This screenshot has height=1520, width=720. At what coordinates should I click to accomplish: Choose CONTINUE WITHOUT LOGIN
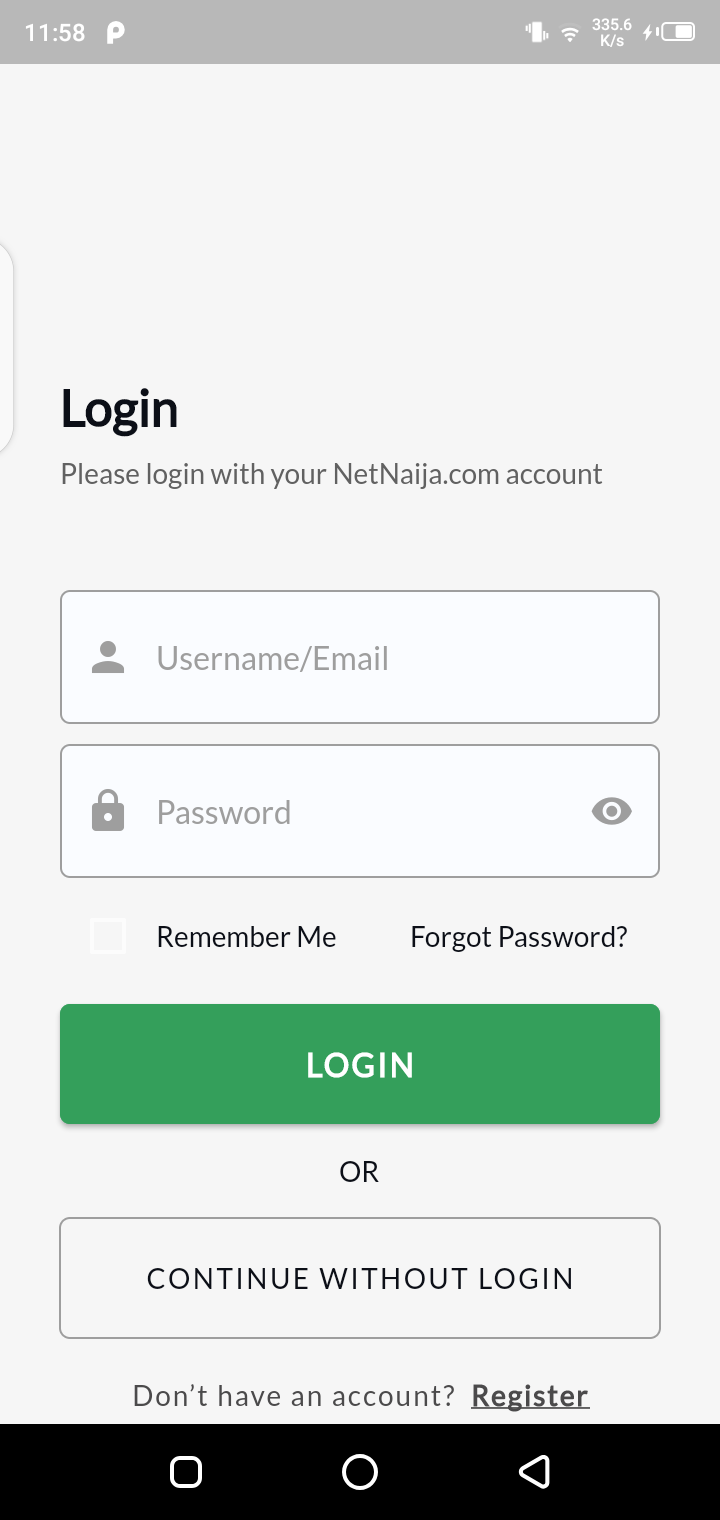coord(360,1278)
